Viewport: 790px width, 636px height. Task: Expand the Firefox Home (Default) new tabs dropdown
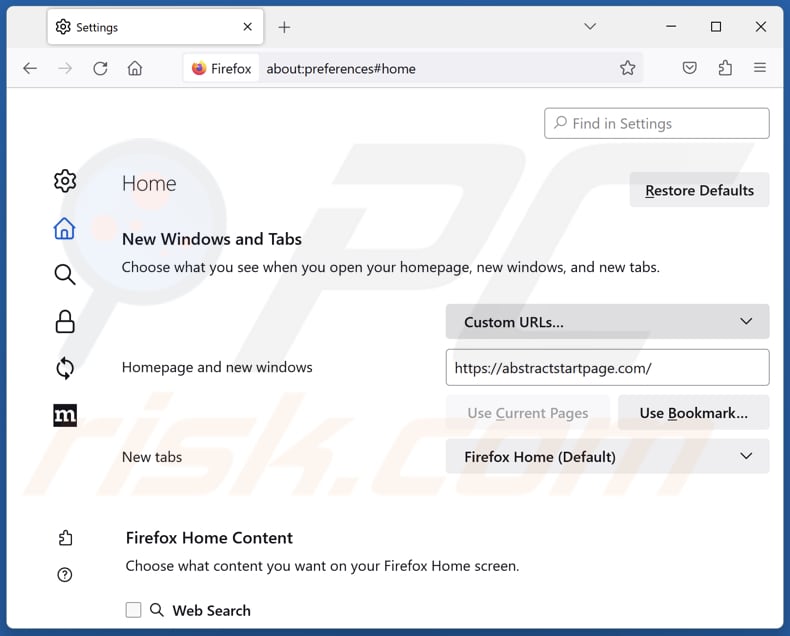pyautogui.click(x=607, y=457)
